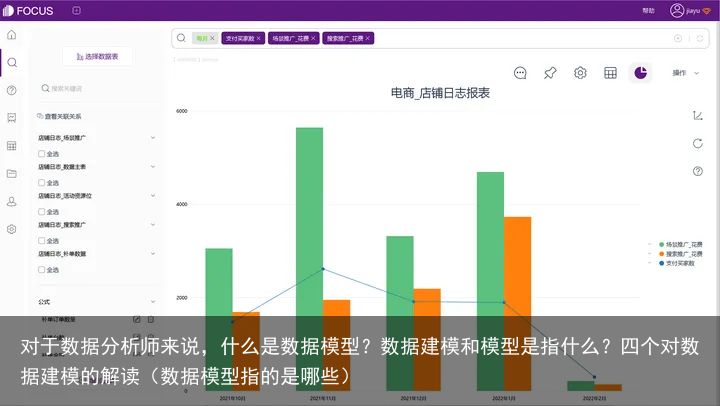
Task: Check 全选 under 店铺日志_场景推广
Action: (42, 154)
